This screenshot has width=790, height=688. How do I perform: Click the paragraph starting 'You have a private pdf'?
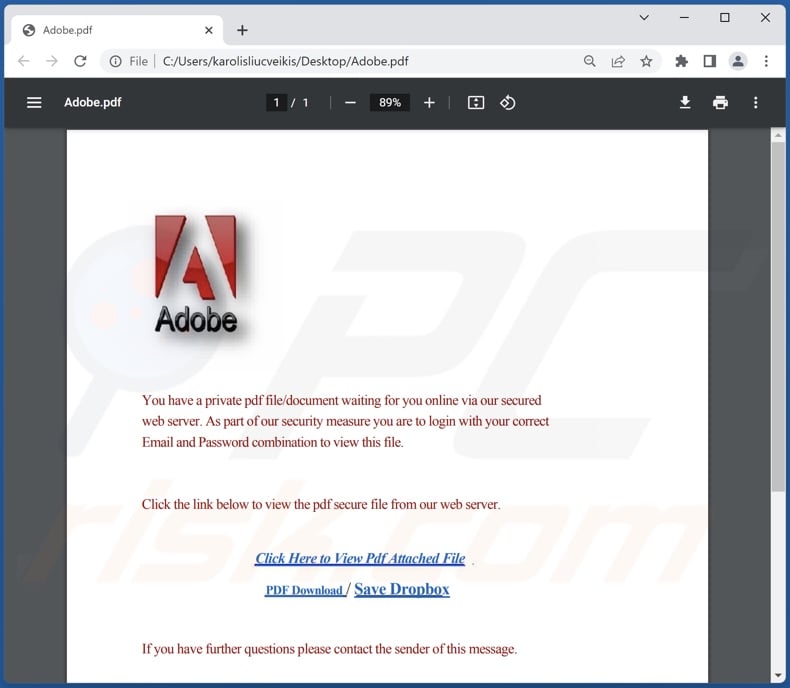point(345,422)
